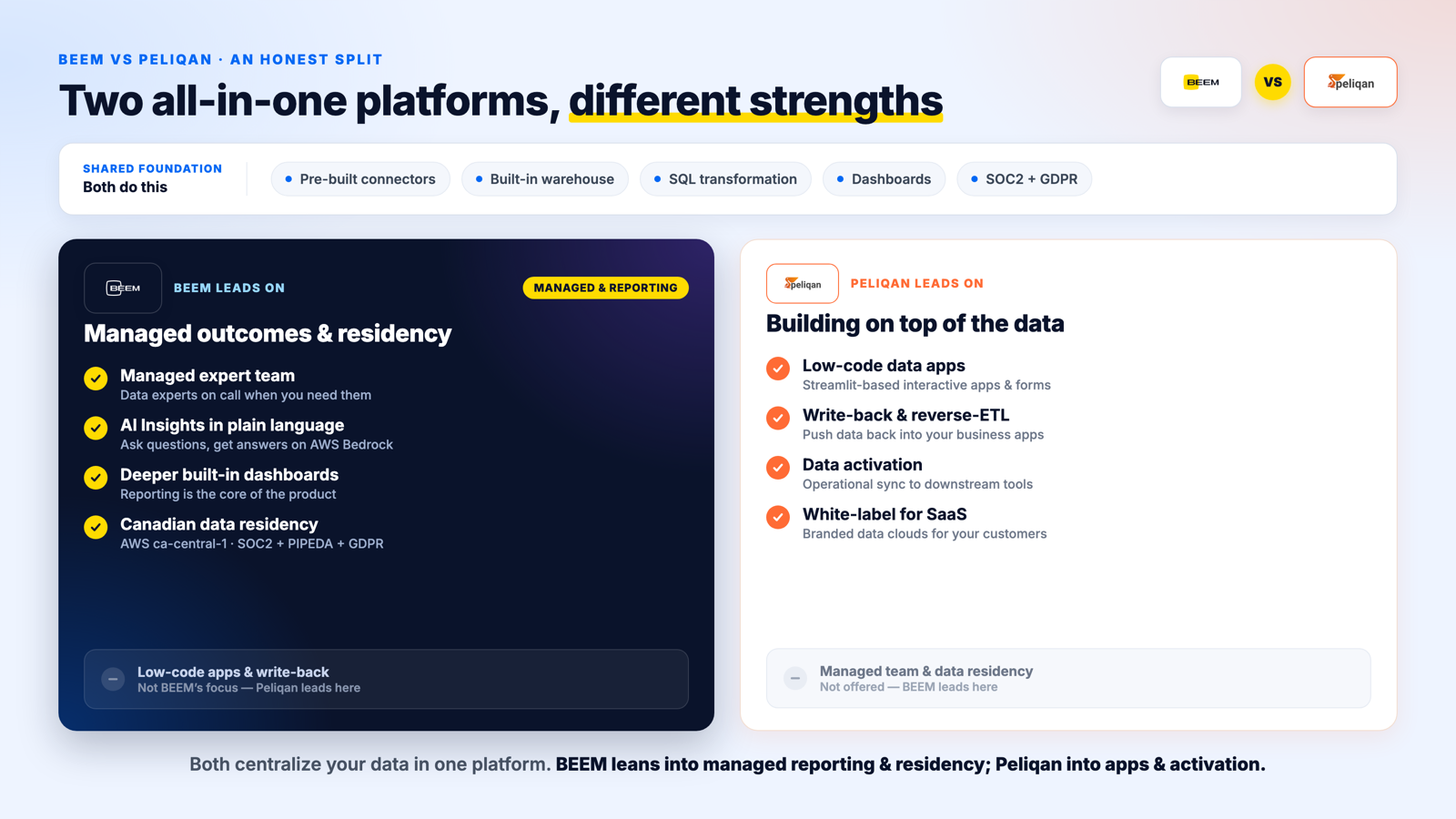Click 'Not offered — BEEM leads here' line
Viewport: 1456px width, 819px height.
(908, 687)
